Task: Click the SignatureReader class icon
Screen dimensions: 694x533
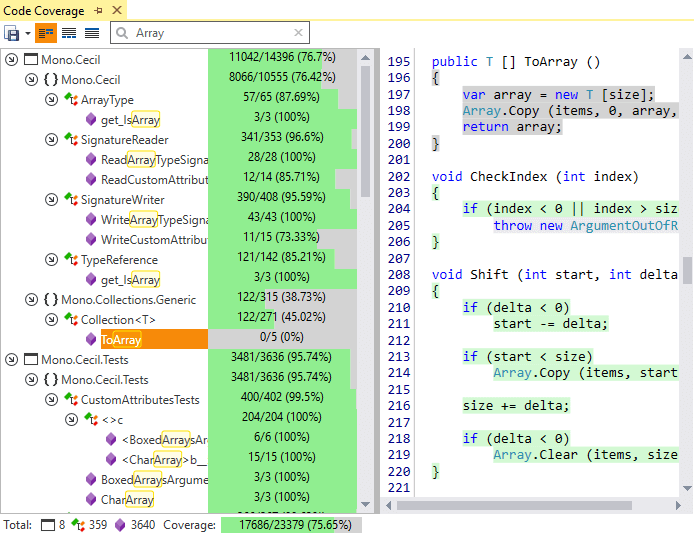Action: click(71, 140)
